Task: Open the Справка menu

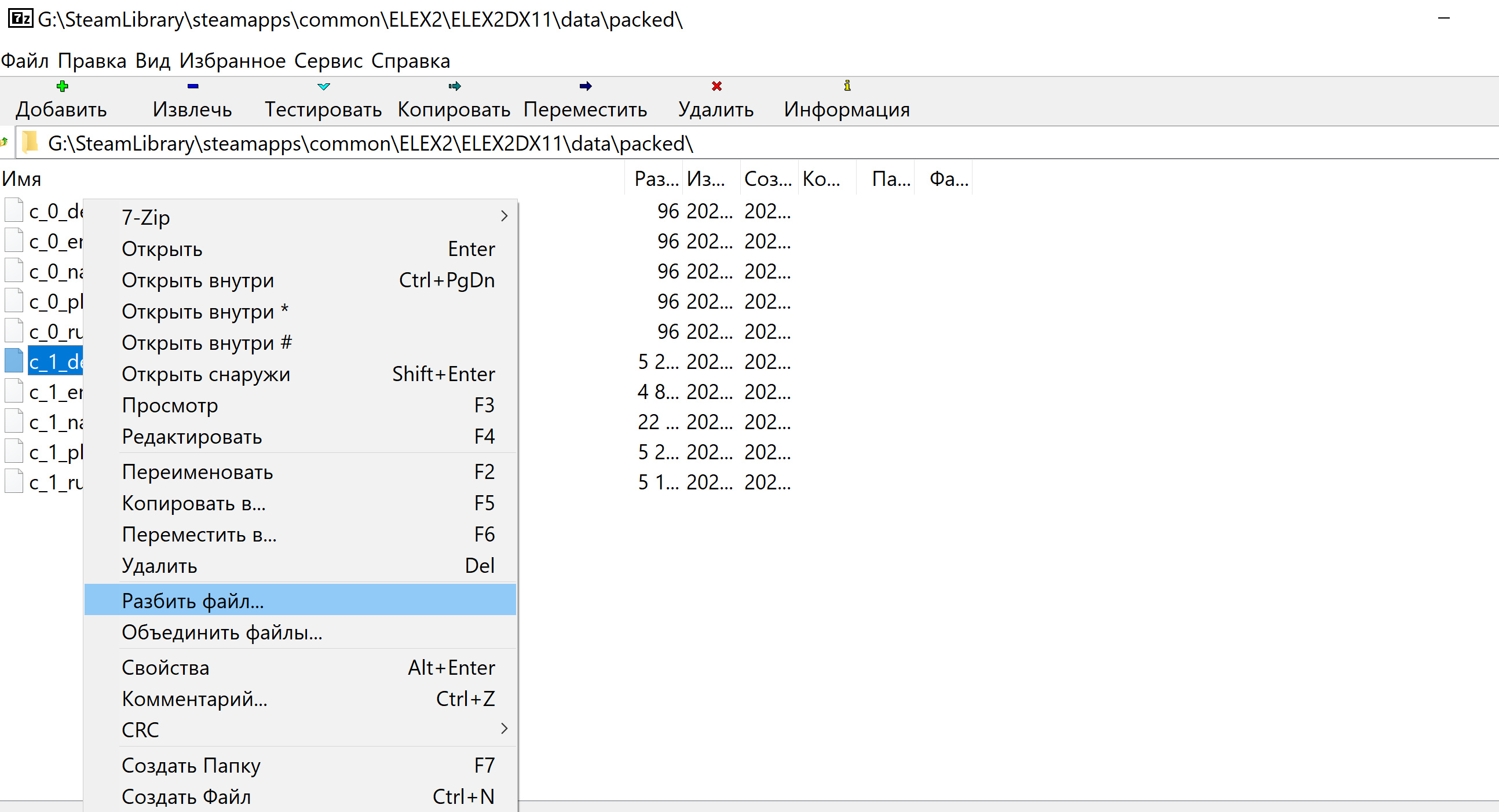Action: (411, 61)
